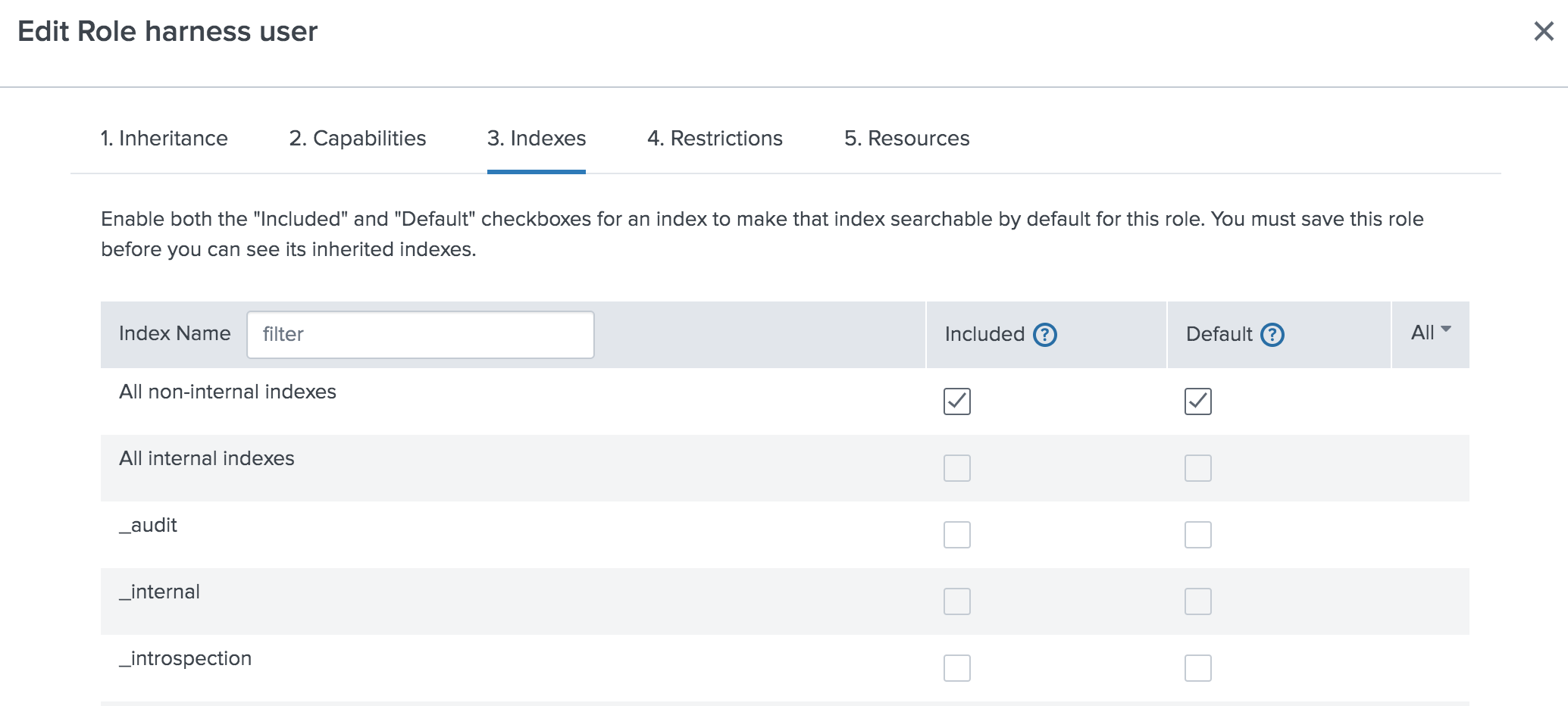
Task: Tick Default for the _internal index
Action: (x=1197, y=601)
